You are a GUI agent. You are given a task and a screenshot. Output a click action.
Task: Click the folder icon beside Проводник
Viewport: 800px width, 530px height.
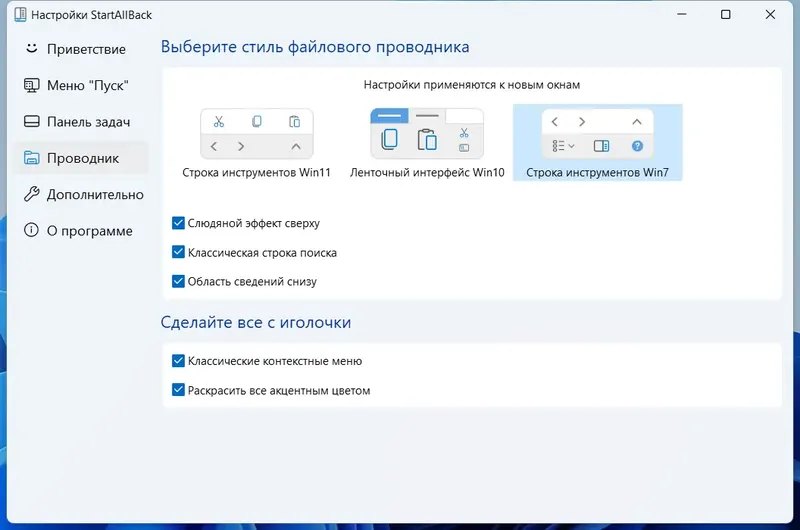click(32, 158)
